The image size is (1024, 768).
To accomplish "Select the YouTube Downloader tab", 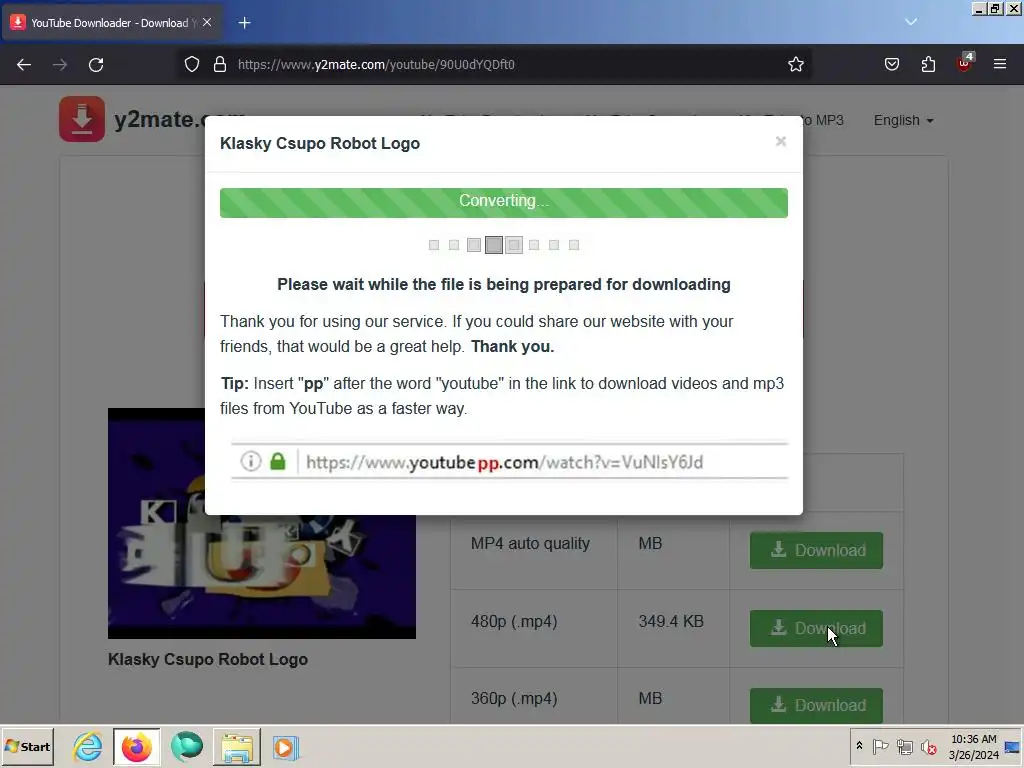I will (111, 23).
